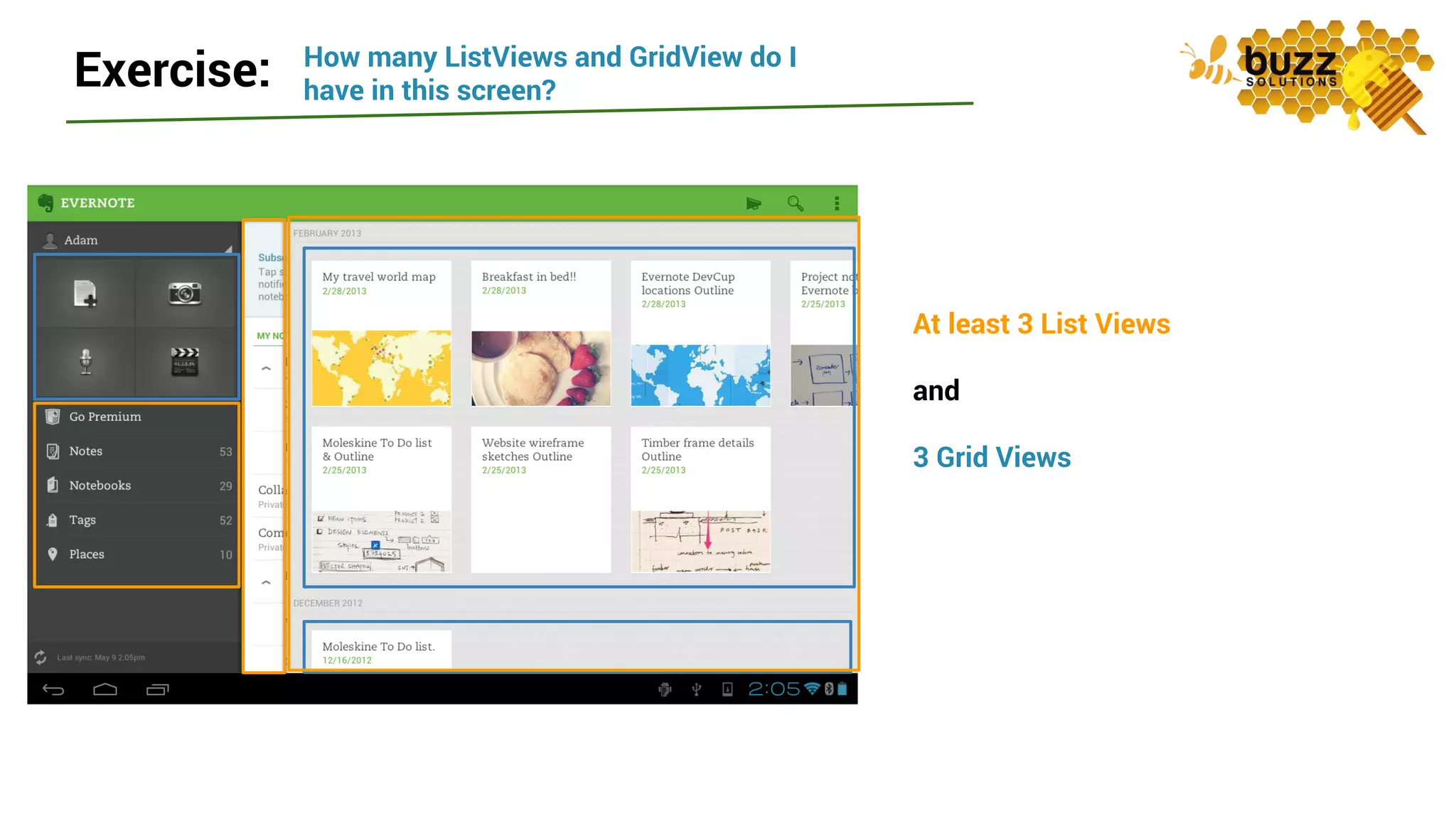Viewport: 1456px width, 819px height.
Task: Collapse the upper chevron in notebook panel
Action: [266, 368]
